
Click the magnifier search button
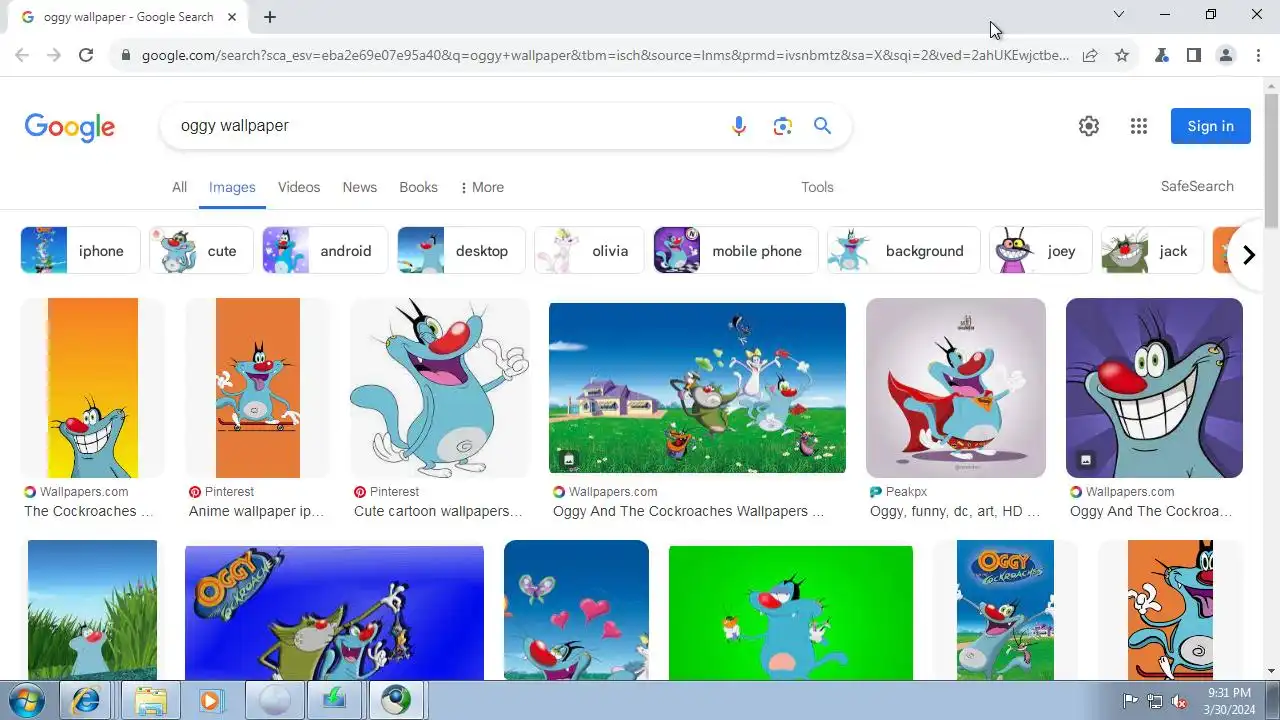tap(822, 126)
